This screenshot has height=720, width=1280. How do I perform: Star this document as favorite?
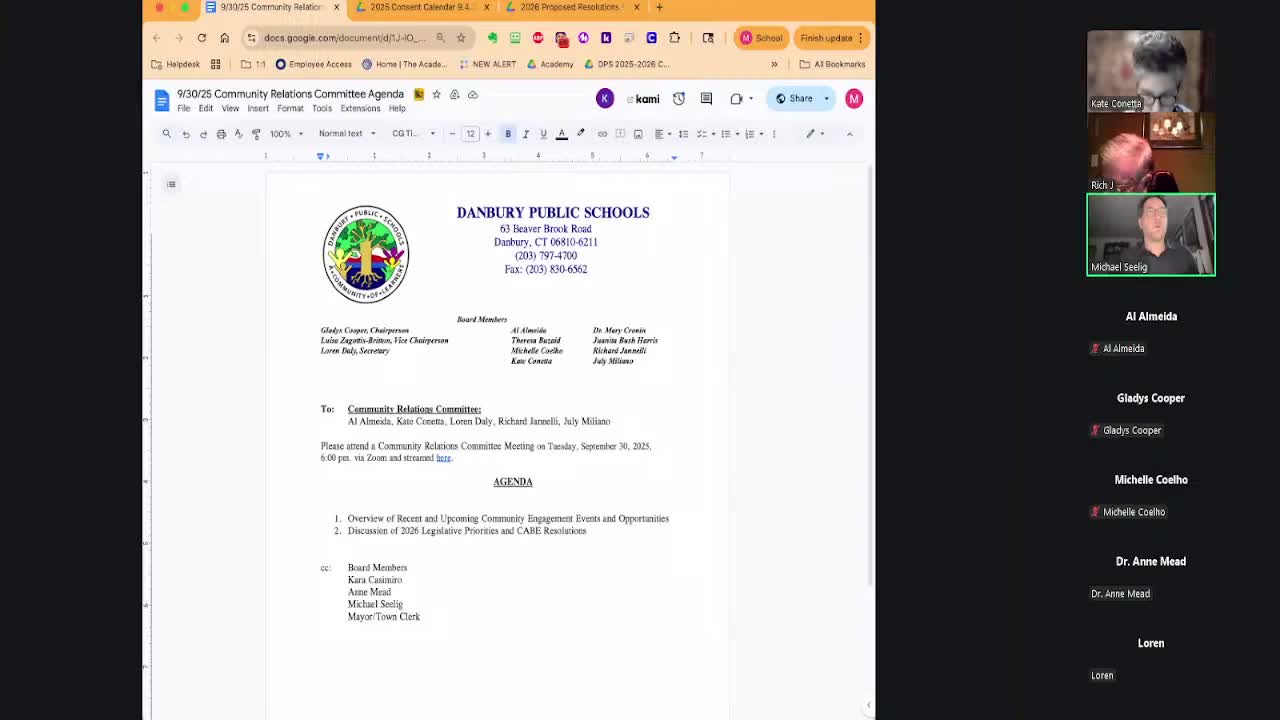click(x=436, y=94)
